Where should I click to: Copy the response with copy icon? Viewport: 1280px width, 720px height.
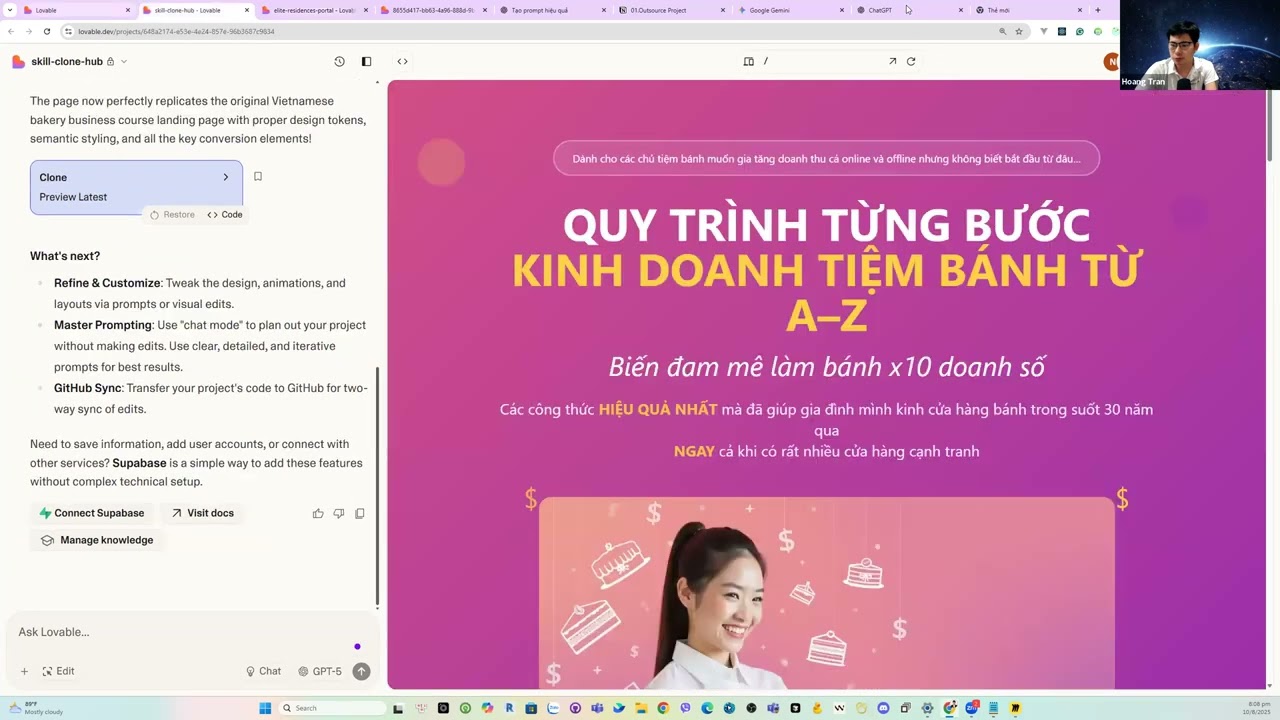(x=360, y=513)
